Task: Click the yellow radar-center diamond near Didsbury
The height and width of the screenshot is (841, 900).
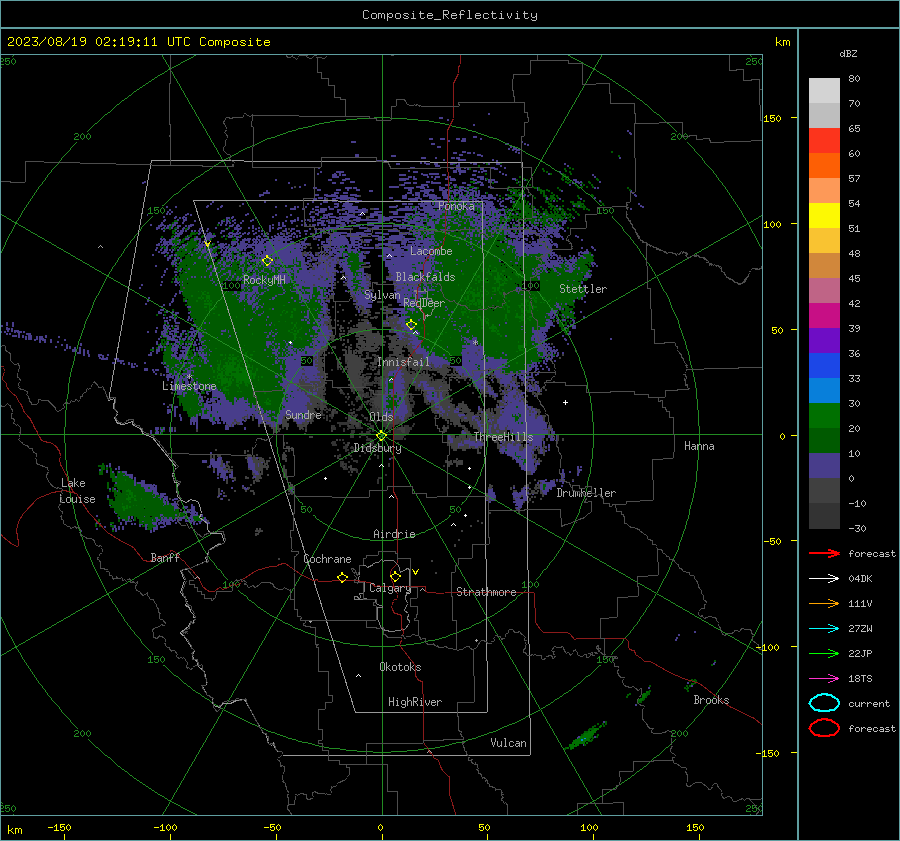Action: 382,436
